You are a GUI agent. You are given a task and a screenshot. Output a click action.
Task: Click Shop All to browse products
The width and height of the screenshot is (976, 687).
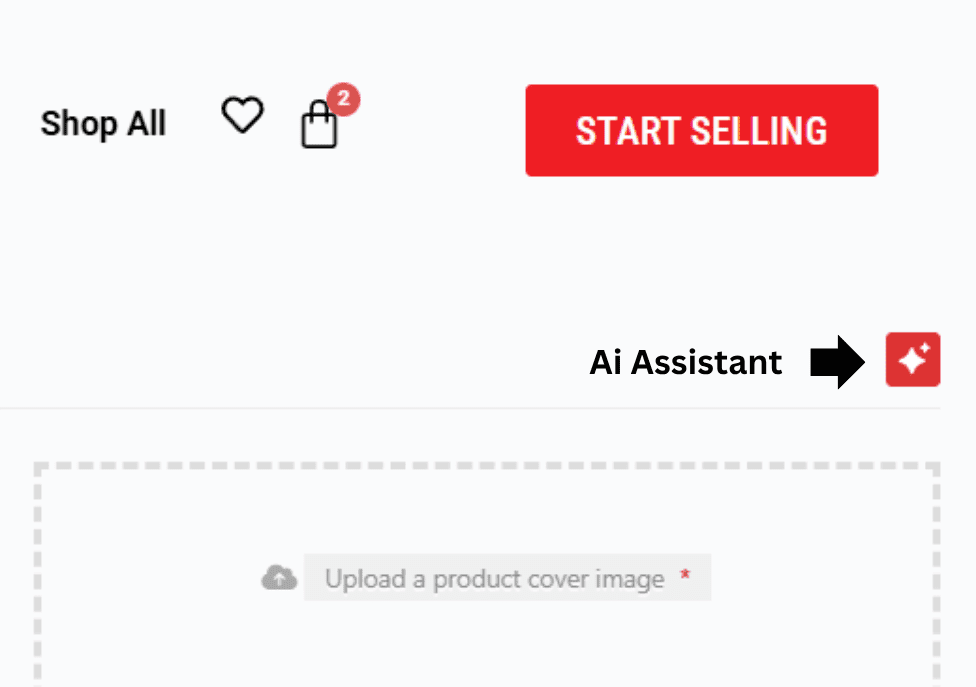103,123
